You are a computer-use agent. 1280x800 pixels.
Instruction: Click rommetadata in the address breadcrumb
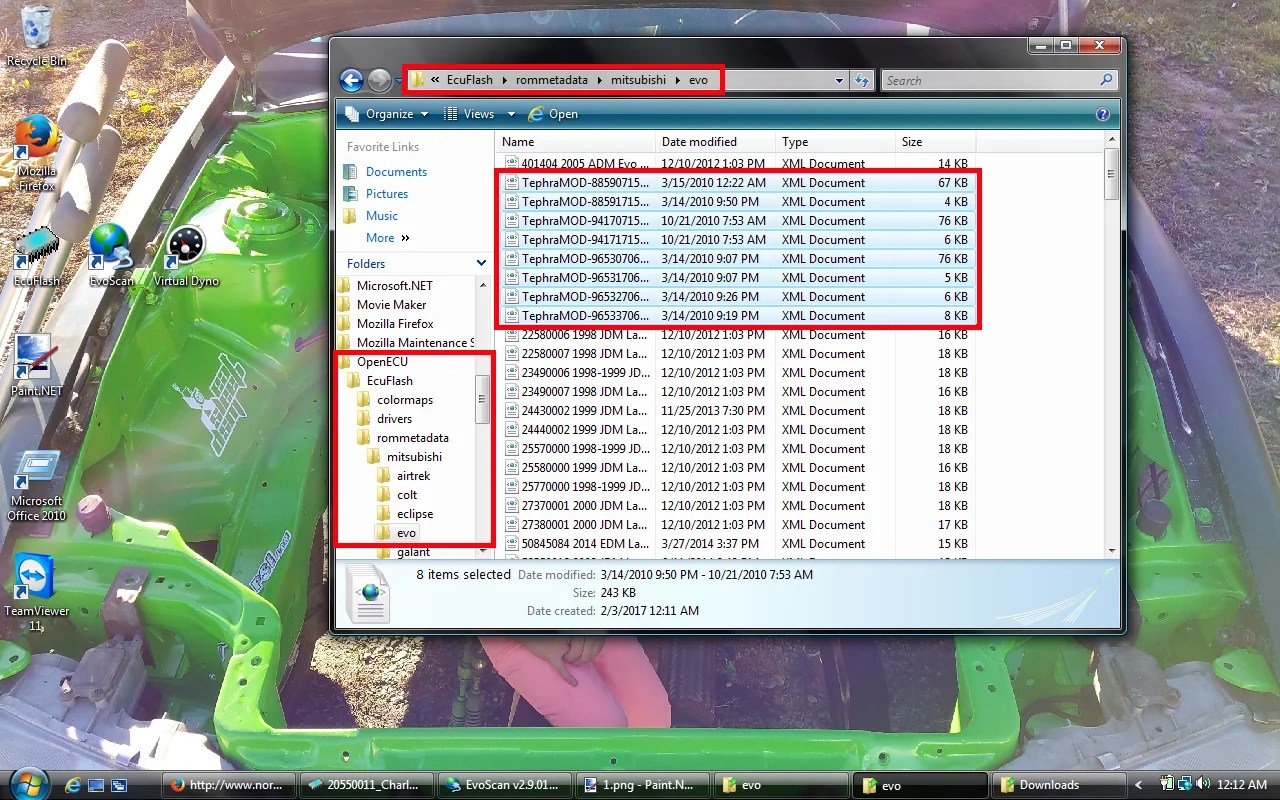[552, 80]
